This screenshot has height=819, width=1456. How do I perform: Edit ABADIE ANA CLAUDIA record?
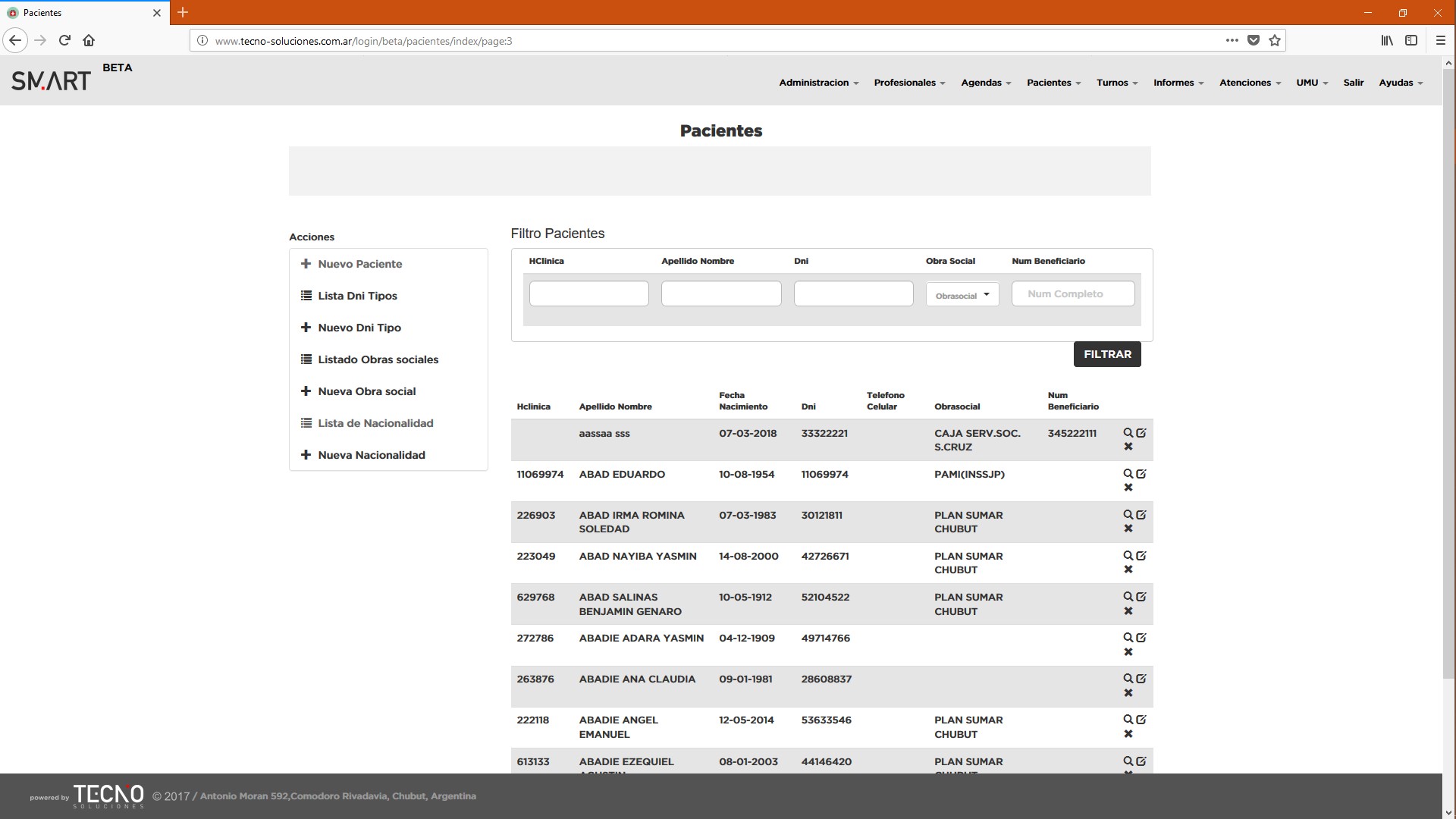tap(1141, 679)
